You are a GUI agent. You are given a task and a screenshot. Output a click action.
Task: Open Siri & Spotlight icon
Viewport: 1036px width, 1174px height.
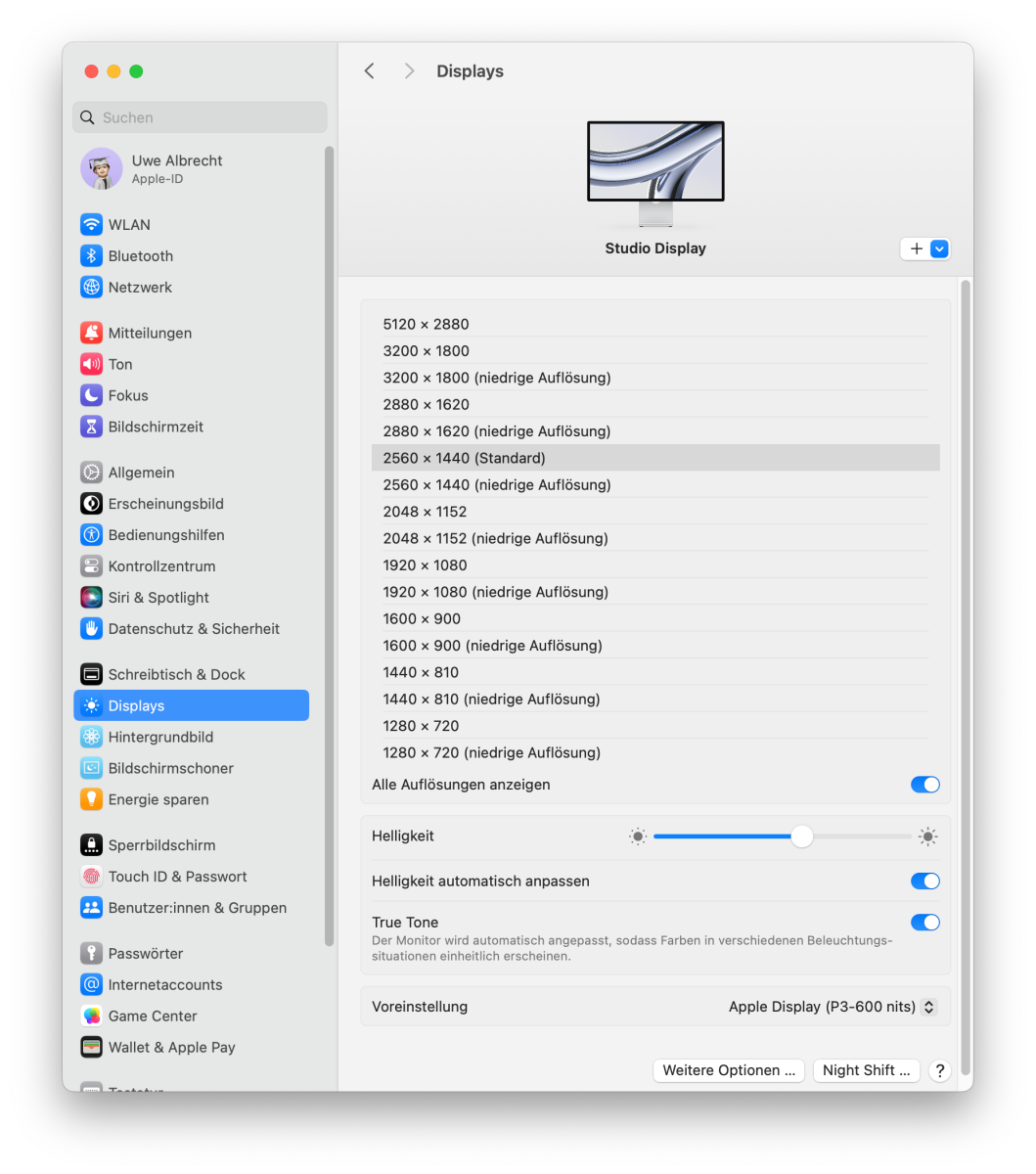(x=91, y=598)
